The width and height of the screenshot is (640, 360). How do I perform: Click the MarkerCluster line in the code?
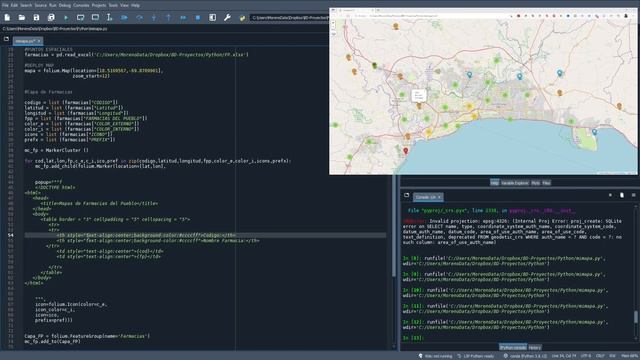[x=56, y=150]
